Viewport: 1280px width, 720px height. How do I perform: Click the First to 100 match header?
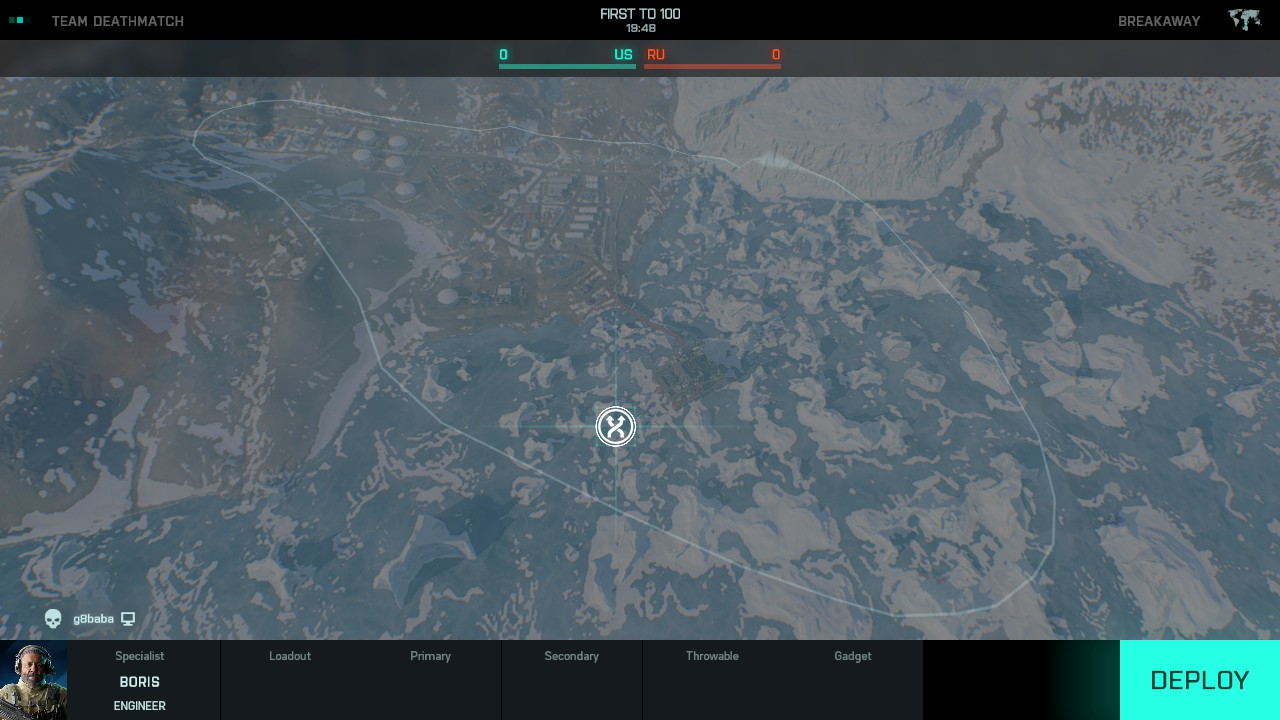tap(640, 14)
